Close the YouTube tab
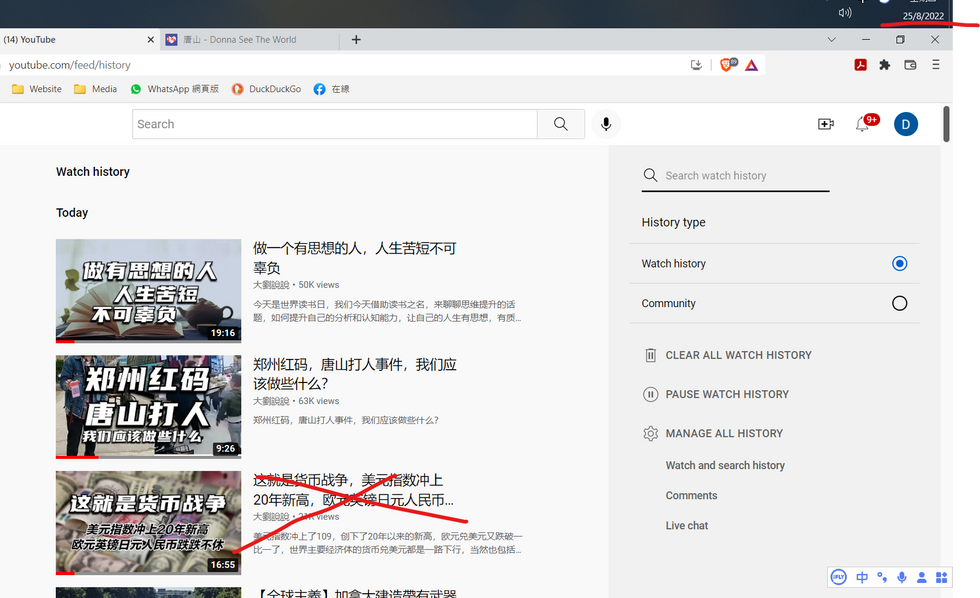The width and height of the screenshot is (980, 598). point(151,39)
